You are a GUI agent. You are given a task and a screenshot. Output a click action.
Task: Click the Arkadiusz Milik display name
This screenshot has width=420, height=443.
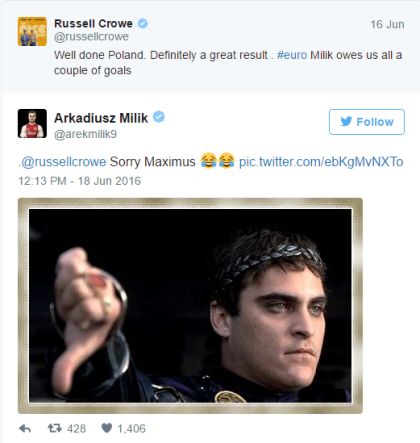[101, 118]
